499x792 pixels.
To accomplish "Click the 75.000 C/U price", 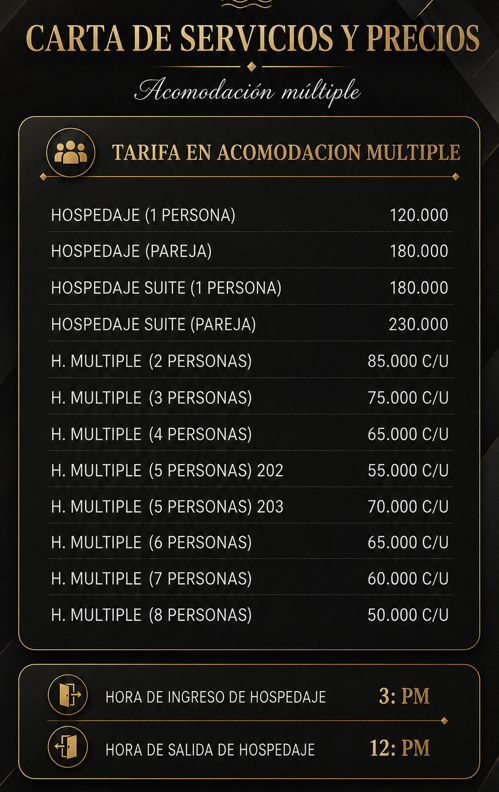I will 408,398.
